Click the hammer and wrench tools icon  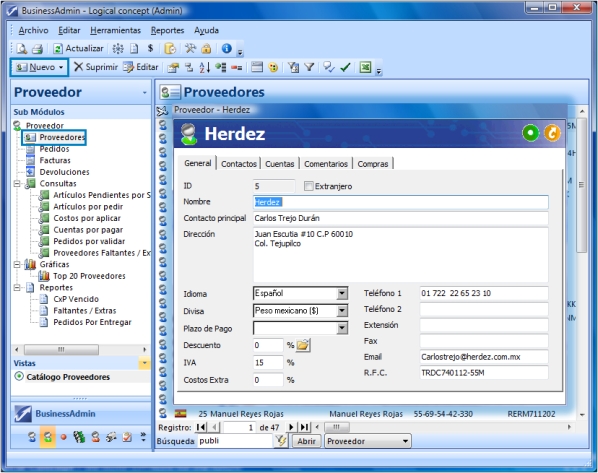[190, 48]
